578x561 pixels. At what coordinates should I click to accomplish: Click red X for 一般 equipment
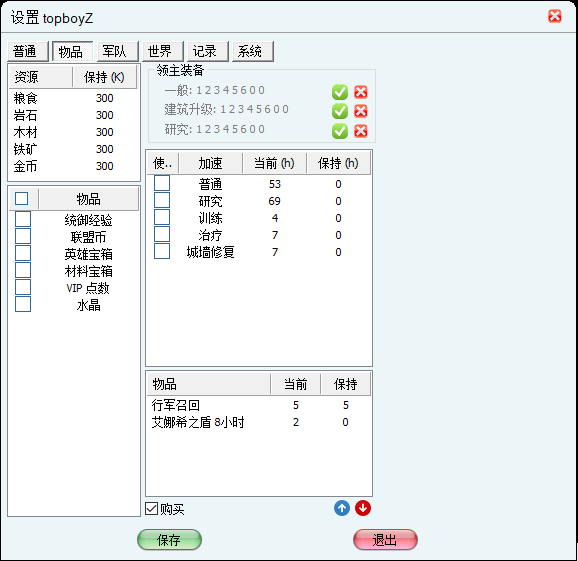coord(361,92)
